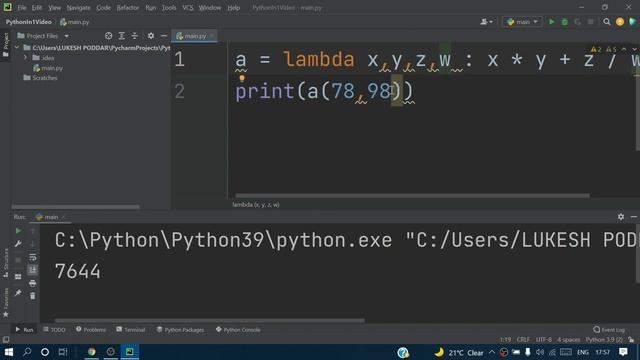Open the VCS menu
Image resolution: width=640 pixels, height=360 pixels.
point(188,8)
